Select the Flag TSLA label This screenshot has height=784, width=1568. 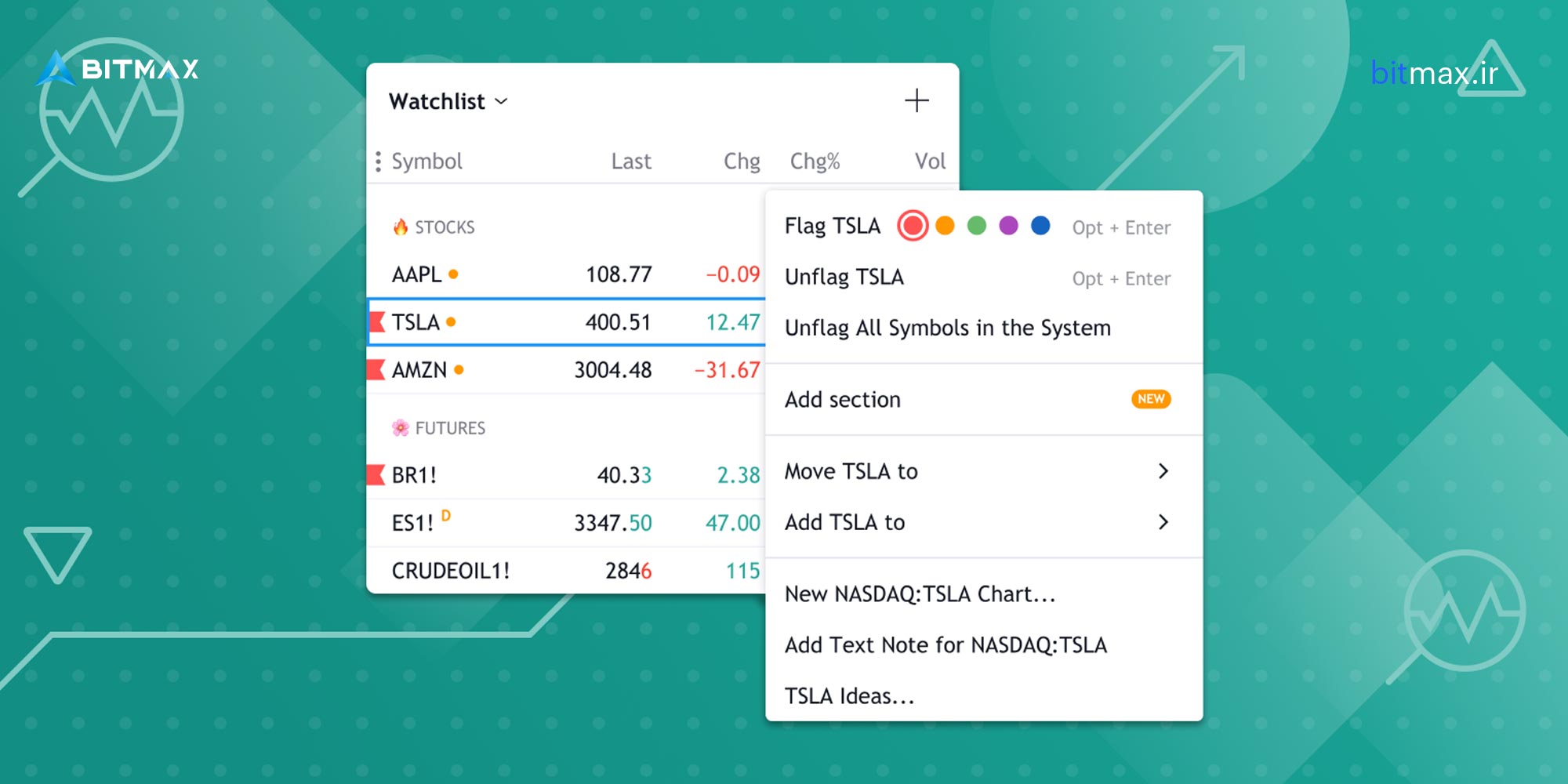pyautogui.click(x=833, y=227)
